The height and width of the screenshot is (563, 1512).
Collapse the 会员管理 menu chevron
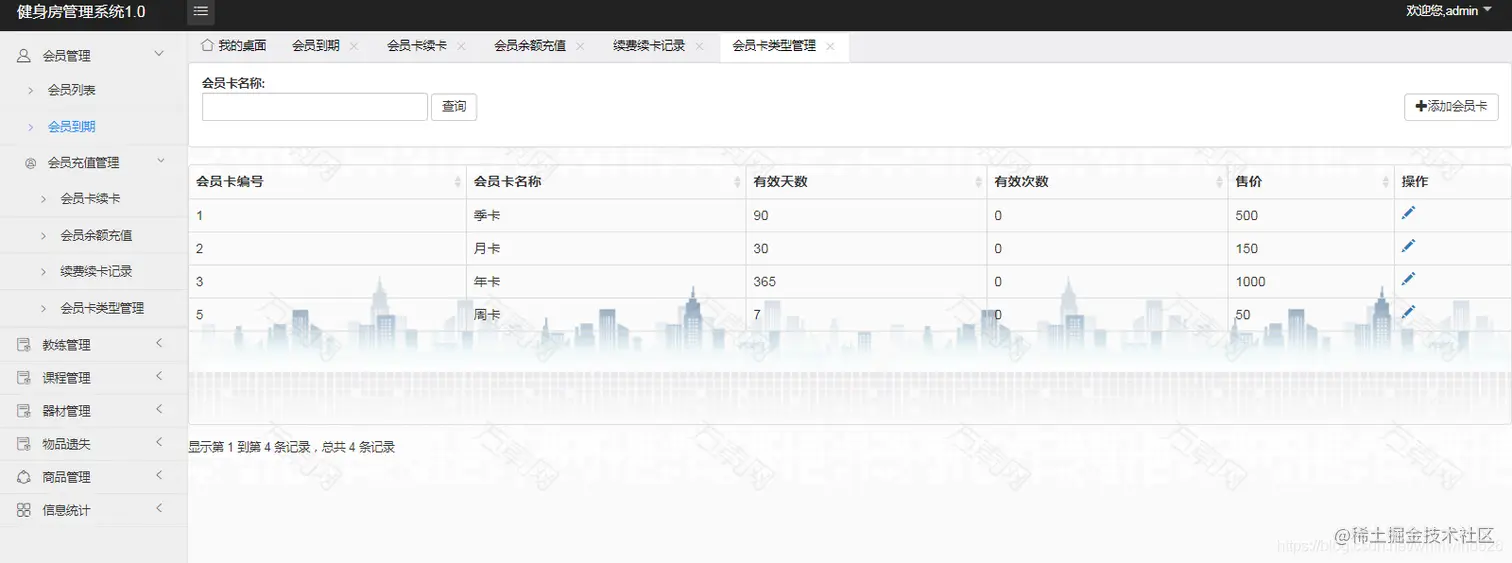(158, 54)
